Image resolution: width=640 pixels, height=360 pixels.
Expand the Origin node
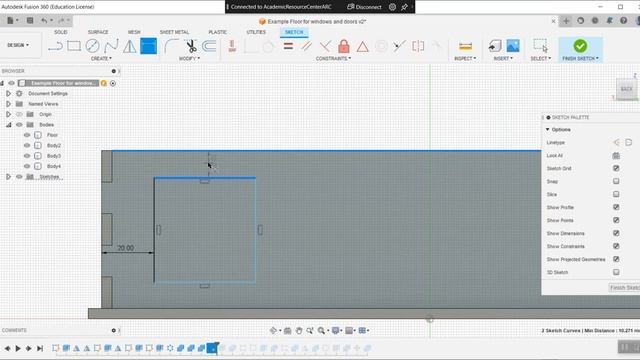[8, 114]
